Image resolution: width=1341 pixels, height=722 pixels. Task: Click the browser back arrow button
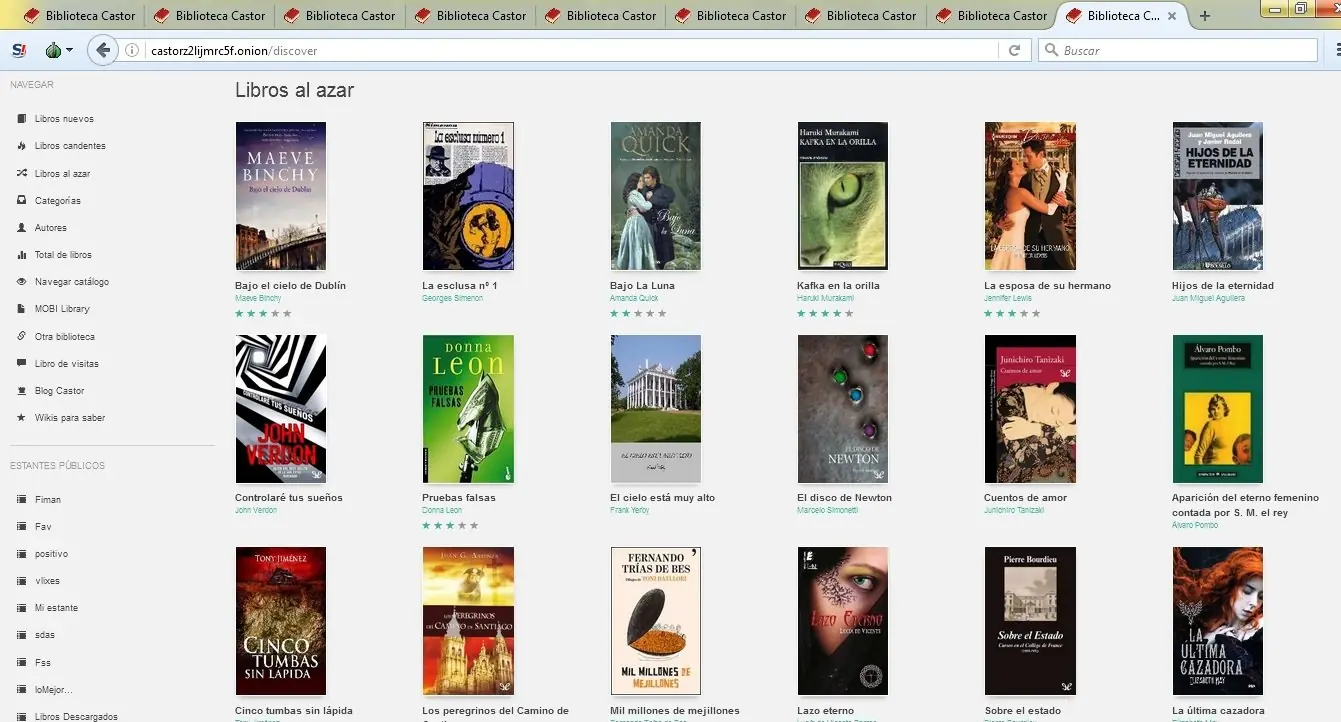102,50
